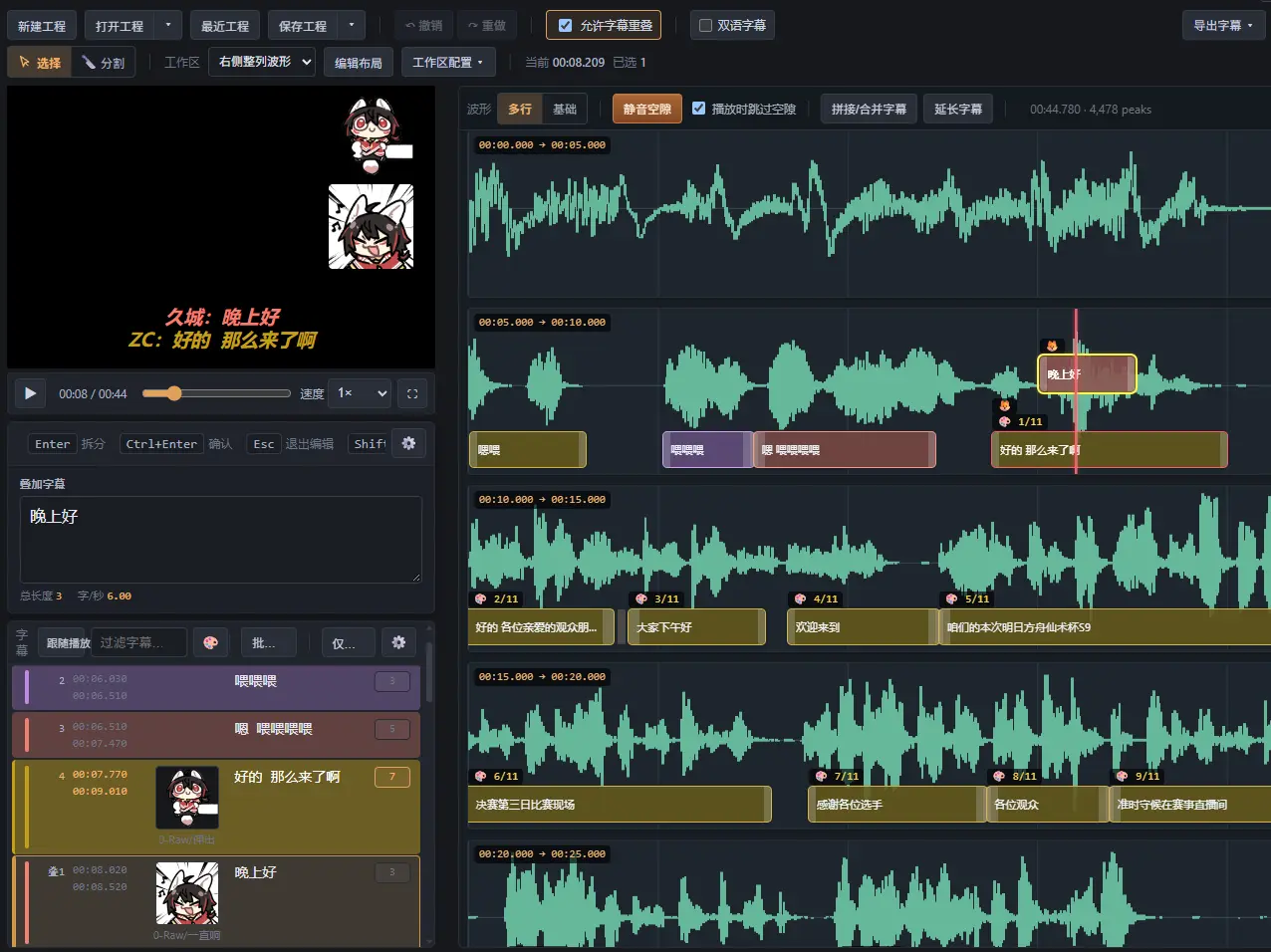
Task: Click the palette badge labeled 1/11
Action: coord(1021,421)
